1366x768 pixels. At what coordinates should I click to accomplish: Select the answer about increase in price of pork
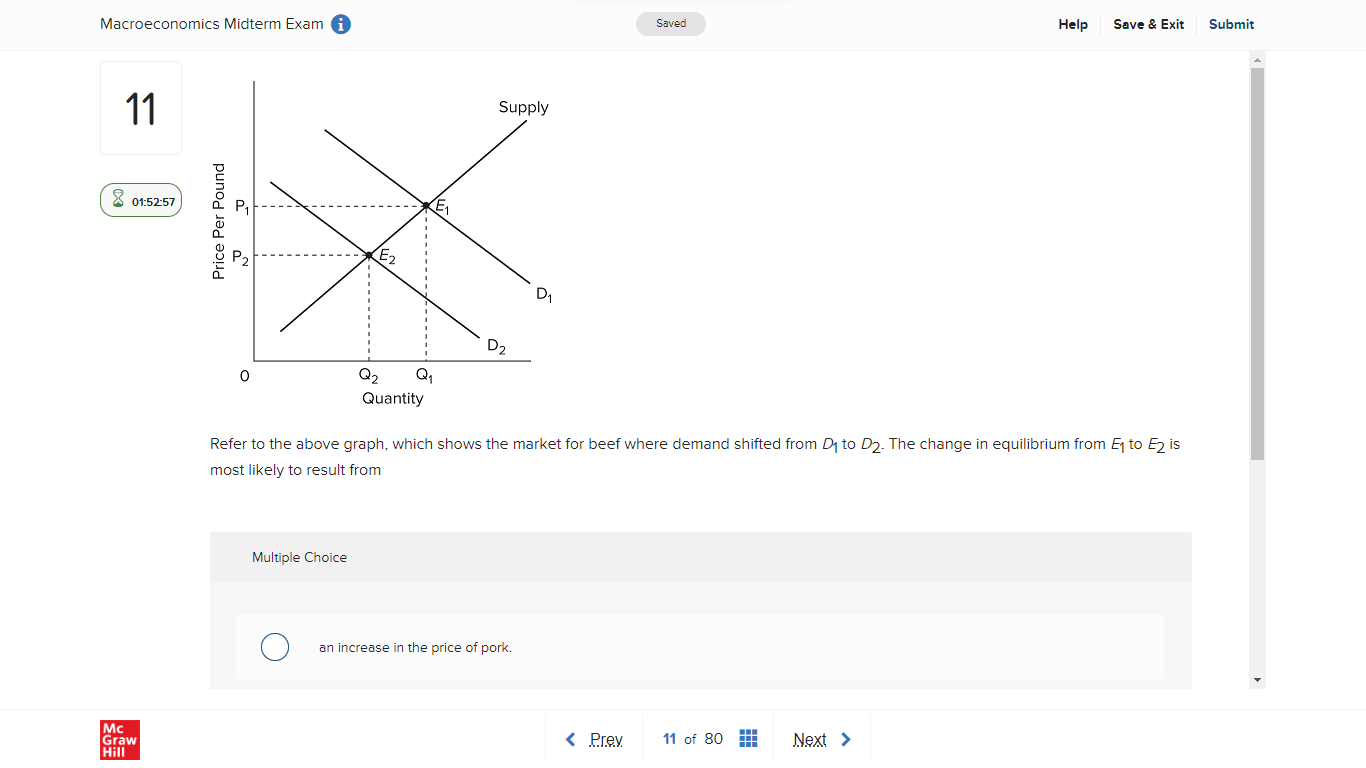click(275, 647)
